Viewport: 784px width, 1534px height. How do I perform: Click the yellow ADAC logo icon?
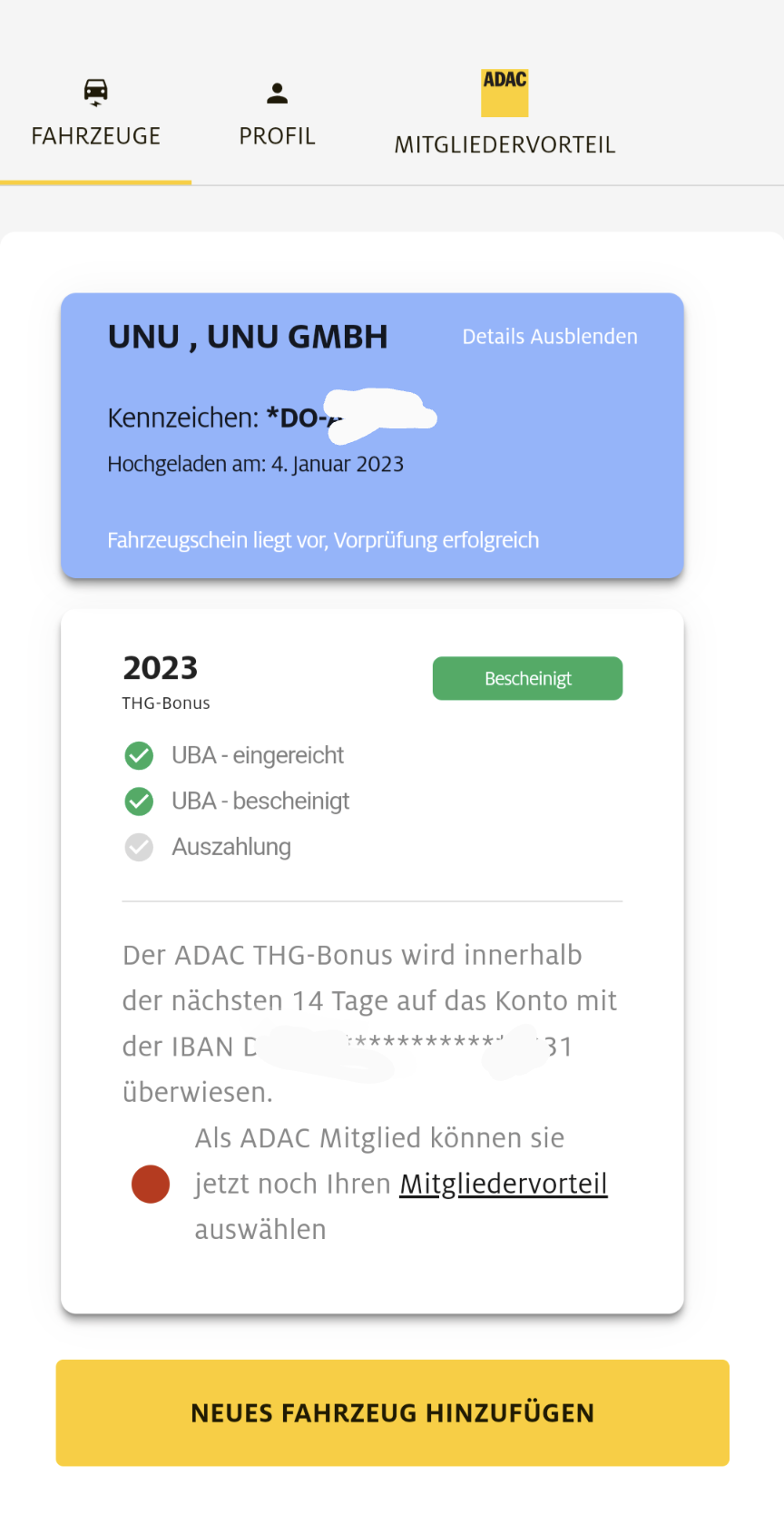click(x=505, y=93)
